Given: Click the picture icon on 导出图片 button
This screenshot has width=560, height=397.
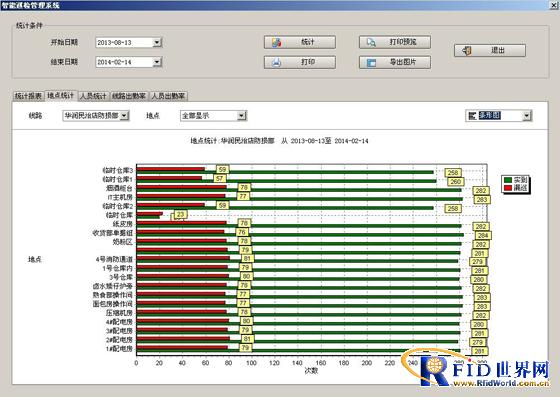Looking at the screenshot, I should (x=371, y=62).
